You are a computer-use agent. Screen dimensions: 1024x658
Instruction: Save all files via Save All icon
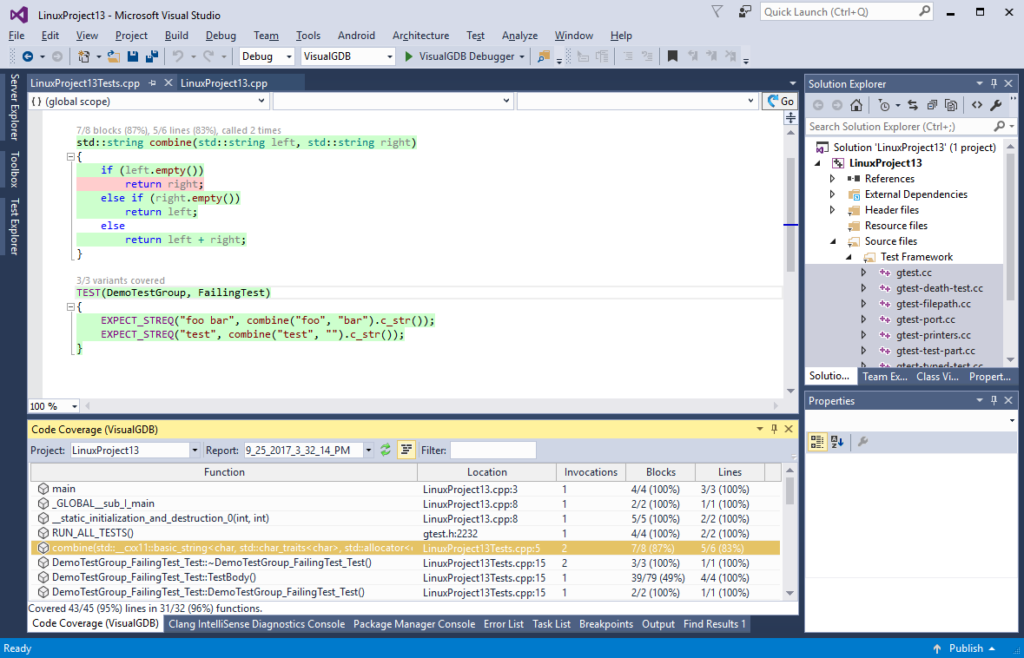pos(150,56)
